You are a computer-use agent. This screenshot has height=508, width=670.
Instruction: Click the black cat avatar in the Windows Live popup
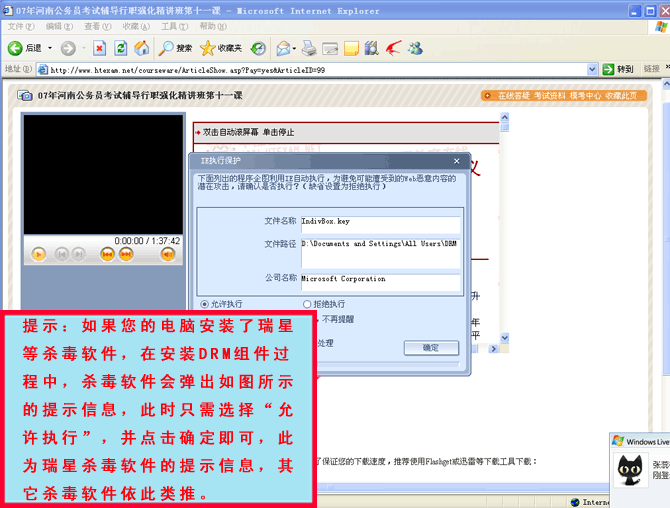pos(630,470)
